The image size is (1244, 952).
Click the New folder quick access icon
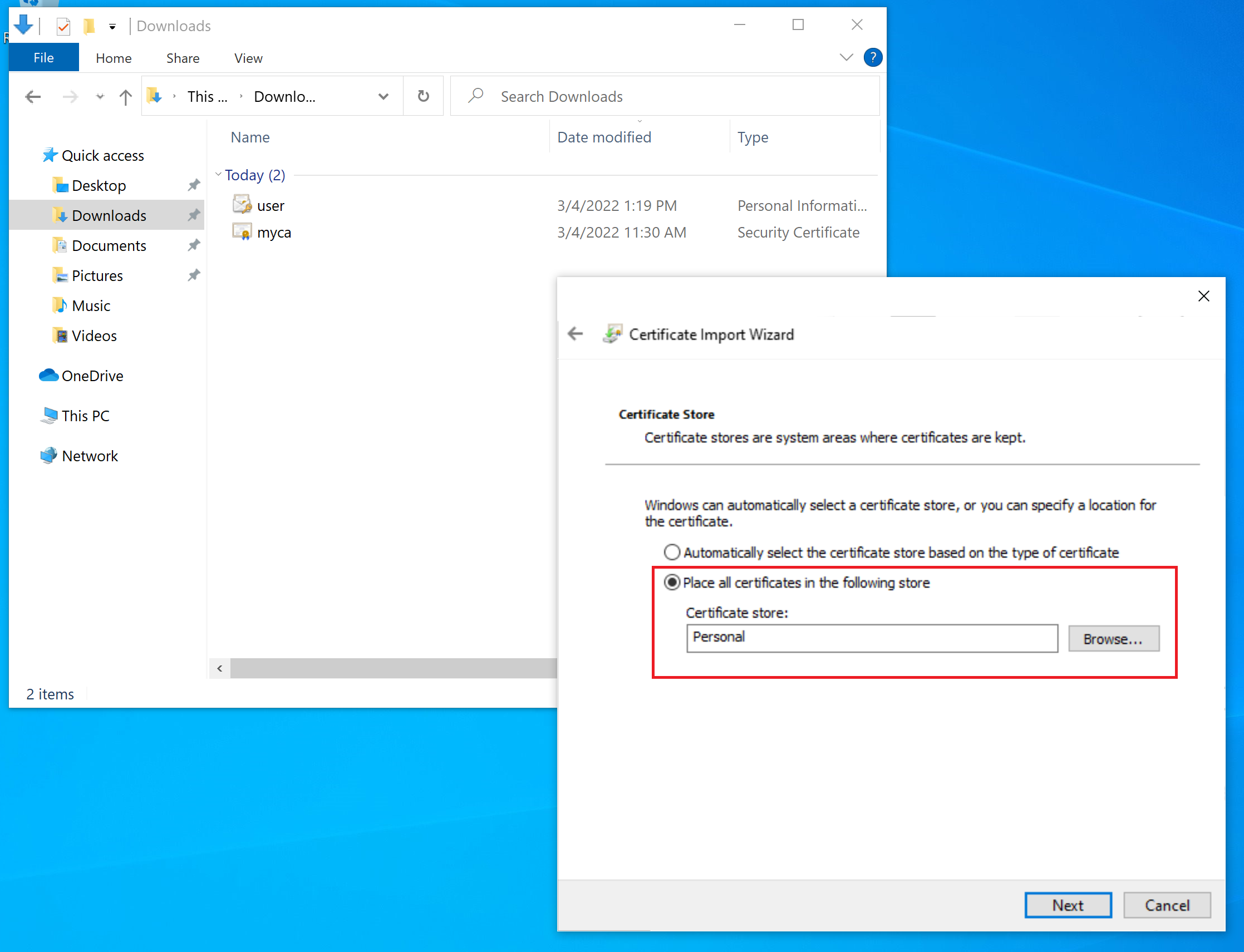click(89, 26)
